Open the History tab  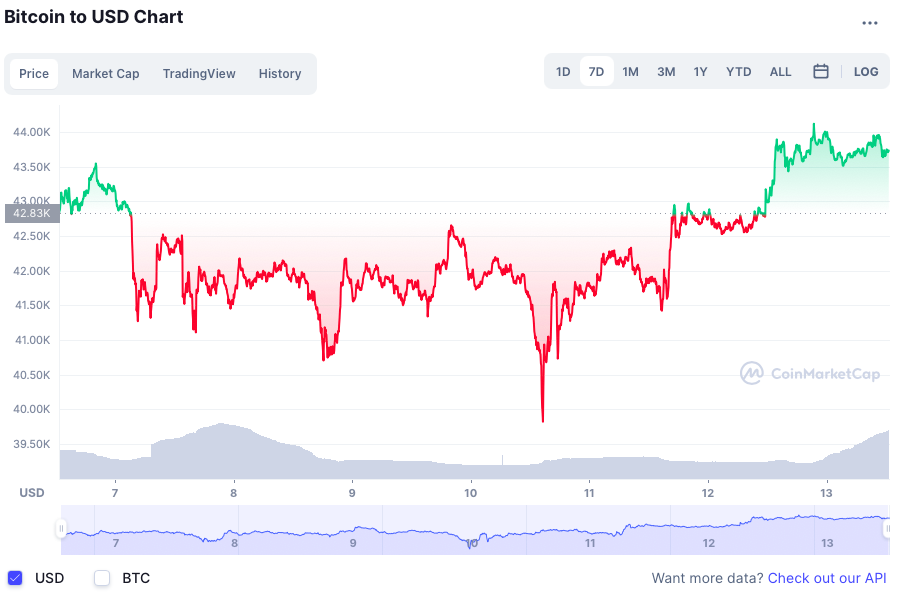pyautogui.click(x=280, y=74)
